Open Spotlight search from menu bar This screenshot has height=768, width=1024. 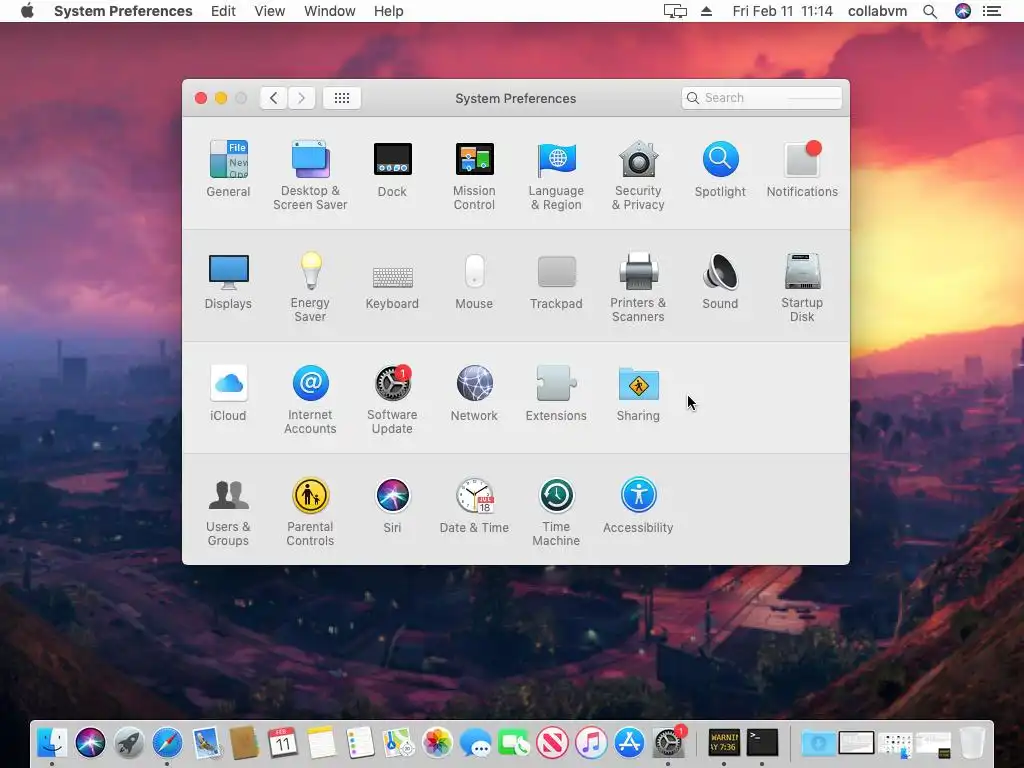coord(930,11)
